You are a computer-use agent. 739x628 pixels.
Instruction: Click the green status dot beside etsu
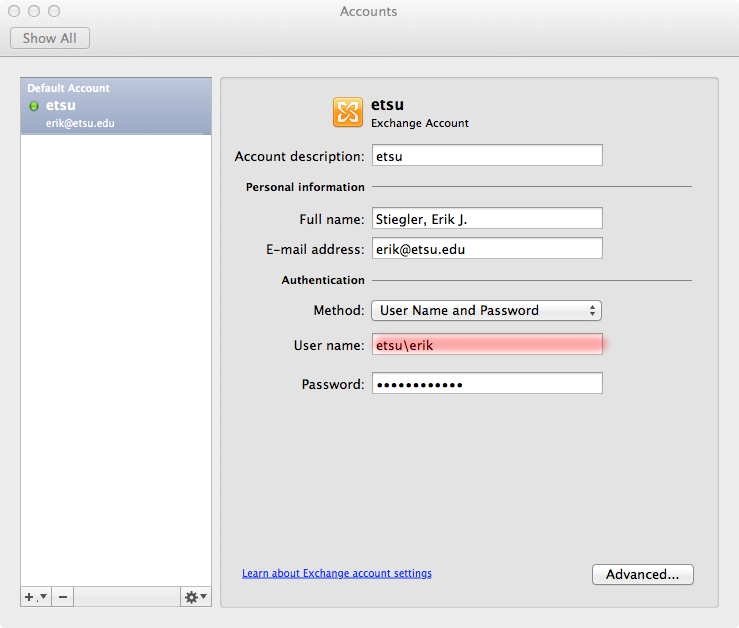(34, 106)
